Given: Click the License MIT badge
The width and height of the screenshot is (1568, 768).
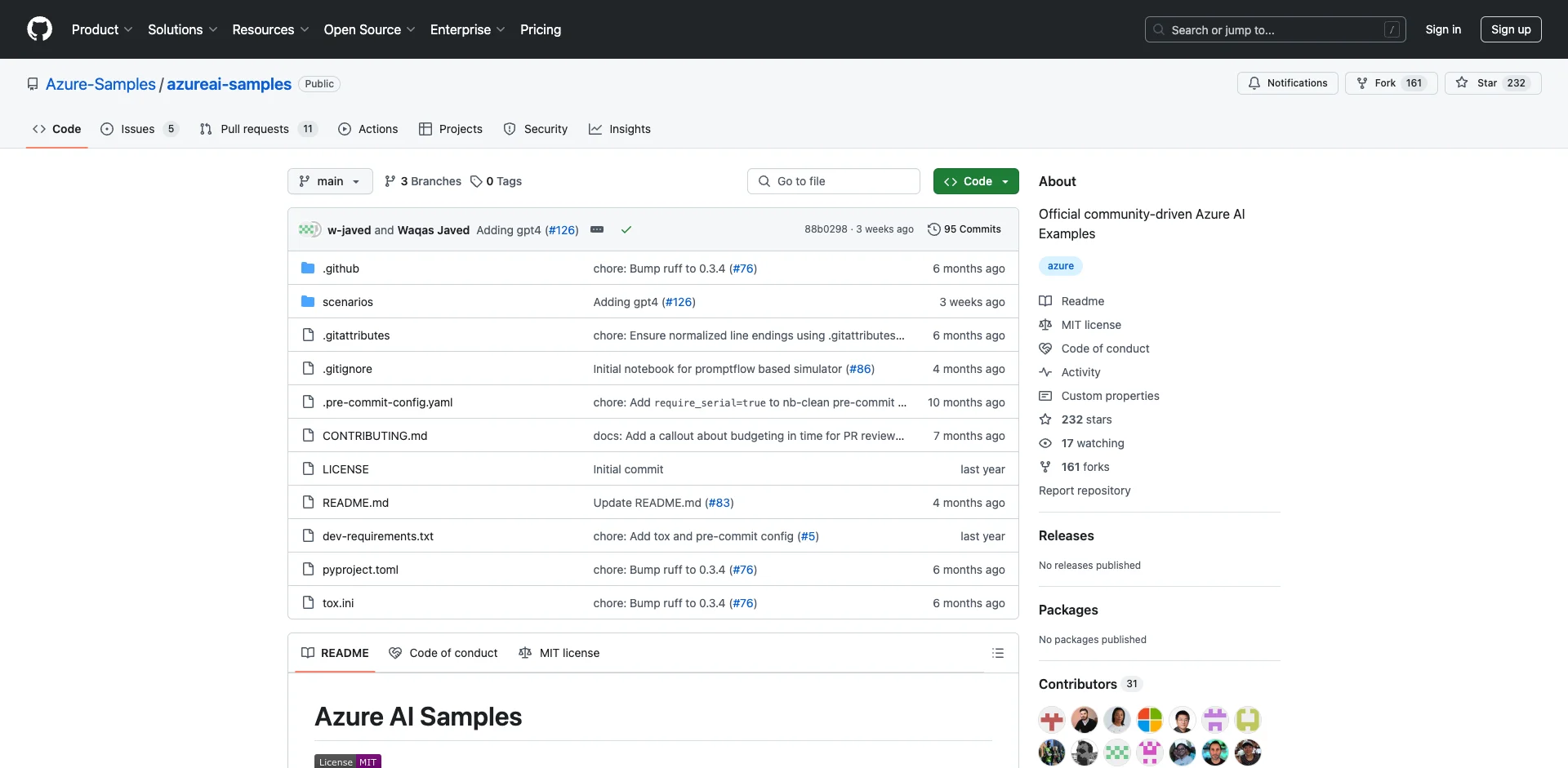Looking at the screenshot, I should point(348,761).
